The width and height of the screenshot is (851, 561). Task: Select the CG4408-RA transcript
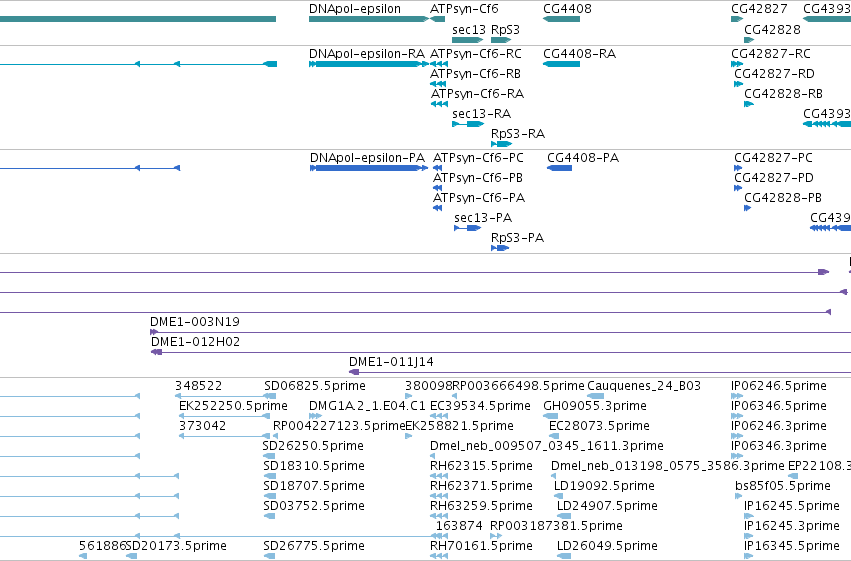[561, 64]
